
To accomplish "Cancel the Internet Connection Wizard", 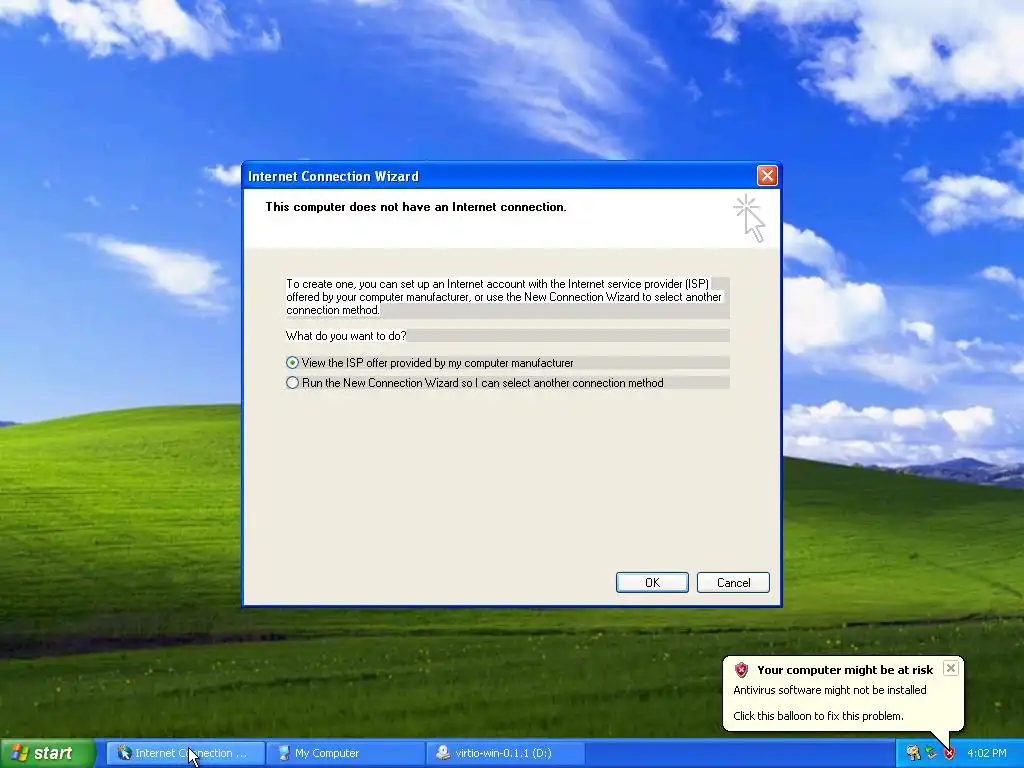I will coord(733,583).
